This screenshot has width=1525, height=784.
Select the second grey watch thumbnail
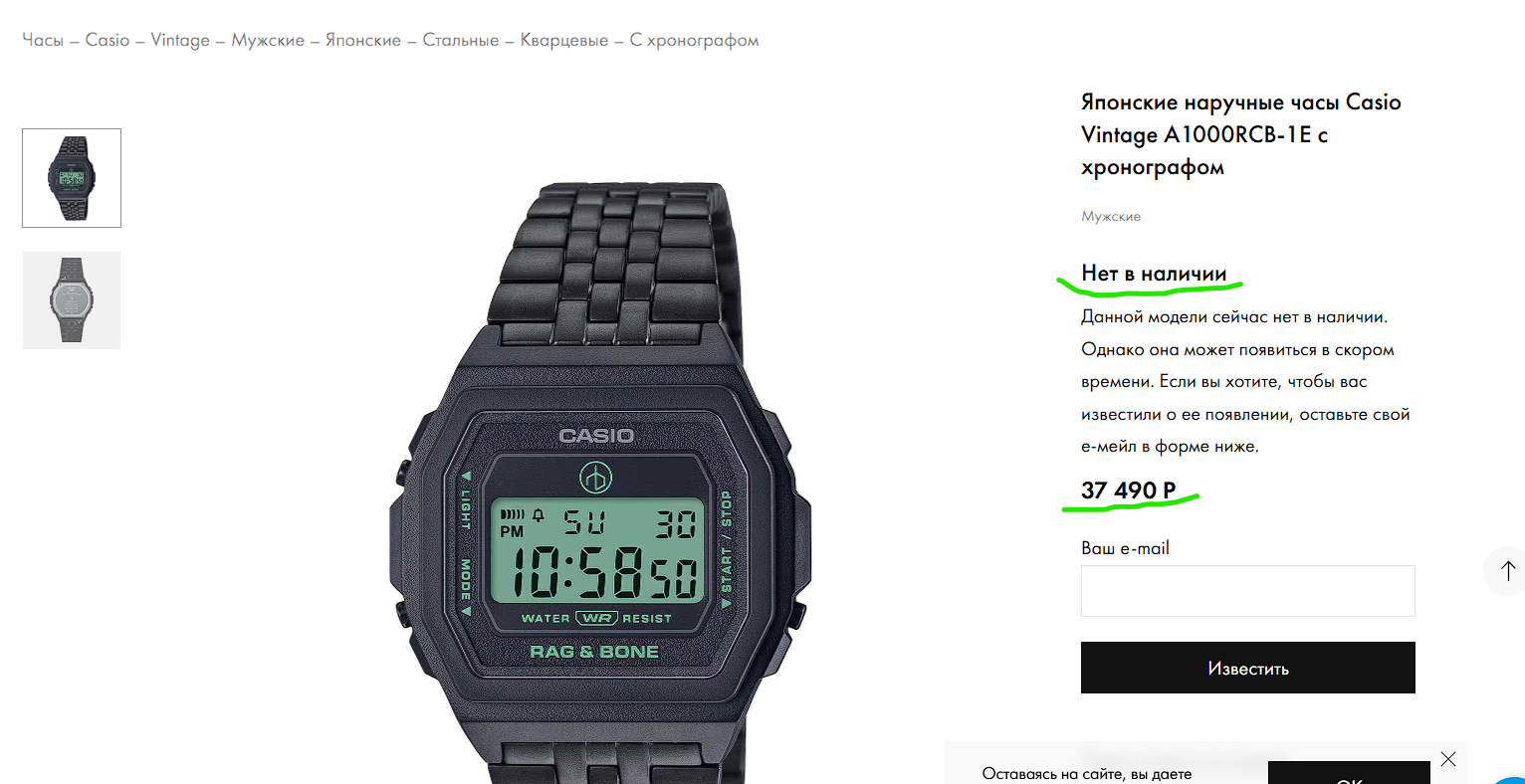point(72,300)
